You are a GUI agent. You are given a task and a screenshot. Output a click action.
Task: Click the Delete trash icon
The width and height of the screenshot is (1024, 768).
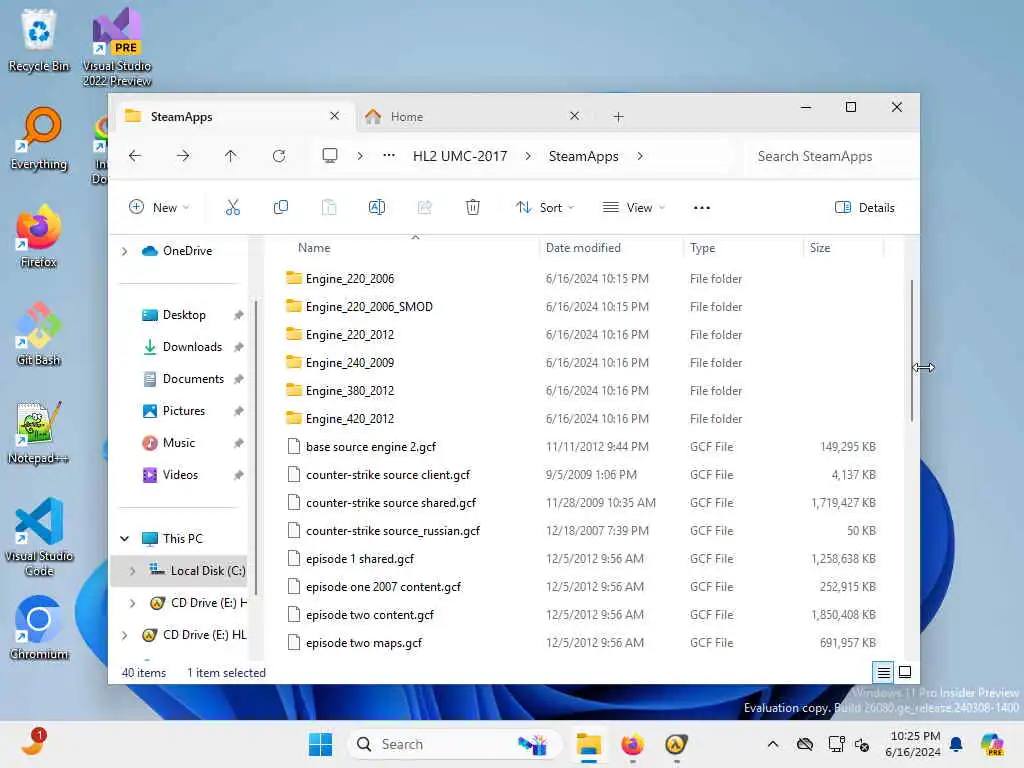point(473,208)
